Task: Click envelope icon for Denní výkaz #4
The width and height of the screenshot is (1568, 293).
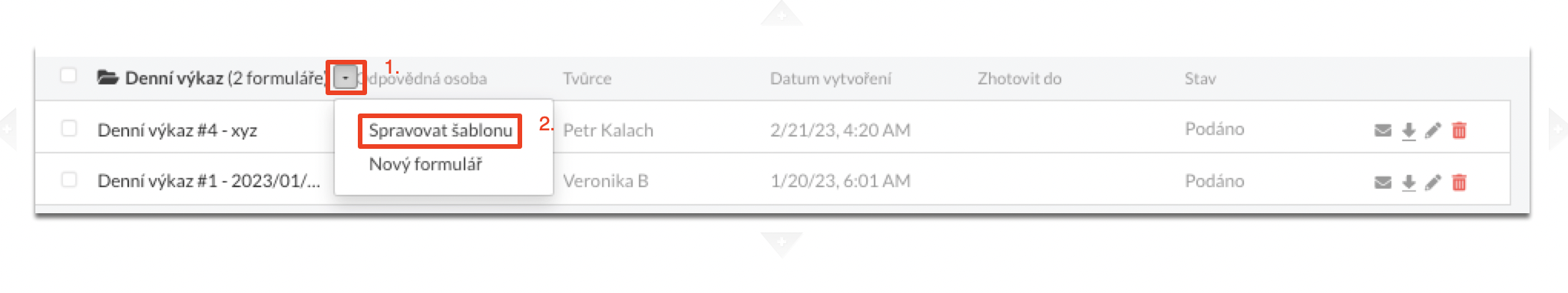Action: (x=1382, y=130)
